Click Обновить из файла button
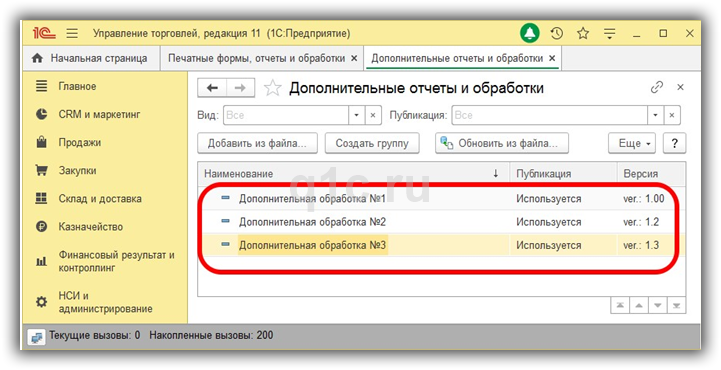Image resolution: width=721 pixels, height=370 pixels. tap(502, 143)
